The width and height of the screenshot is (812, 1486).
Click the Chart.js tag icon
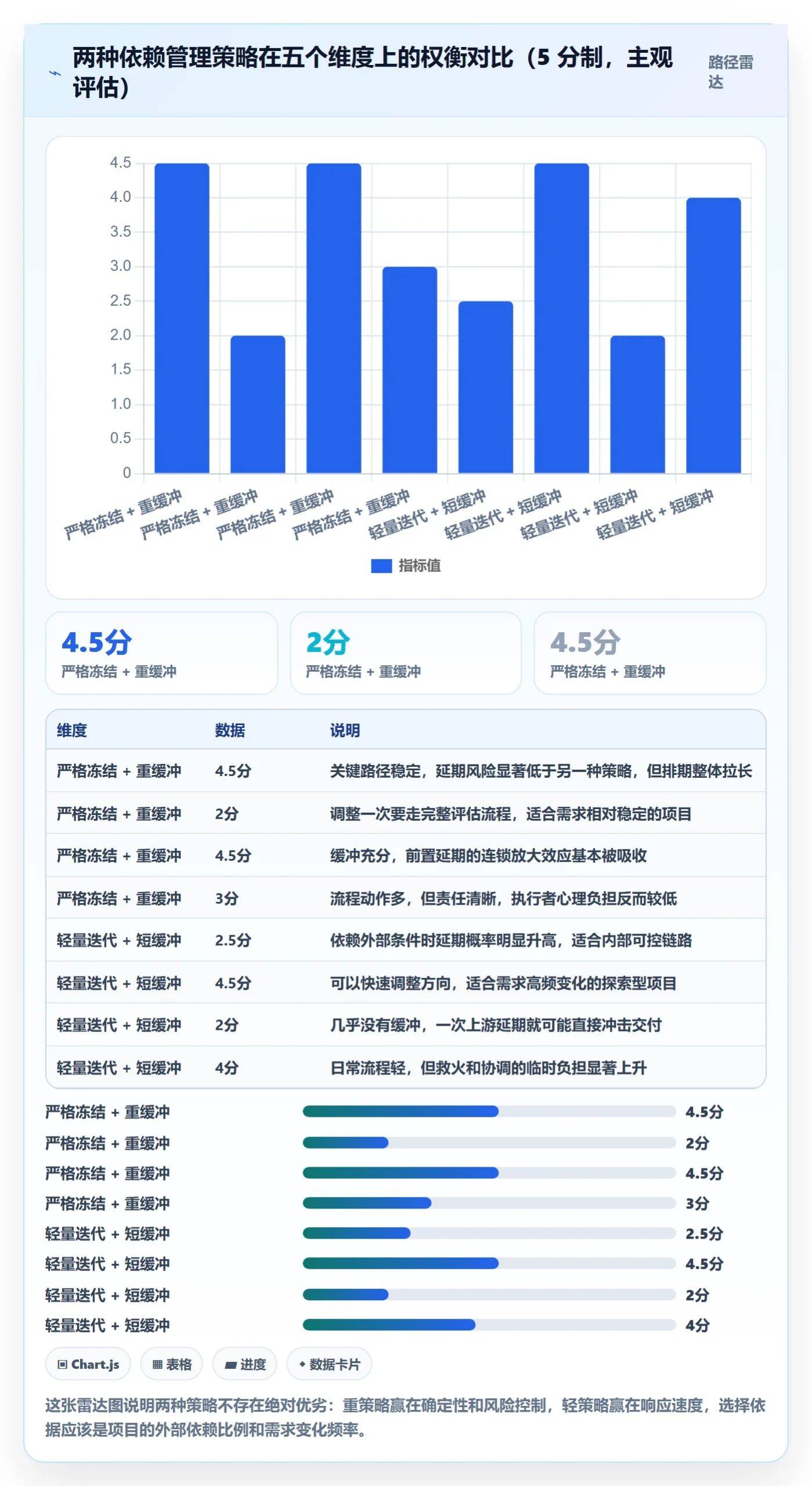tap(62, 1364)
